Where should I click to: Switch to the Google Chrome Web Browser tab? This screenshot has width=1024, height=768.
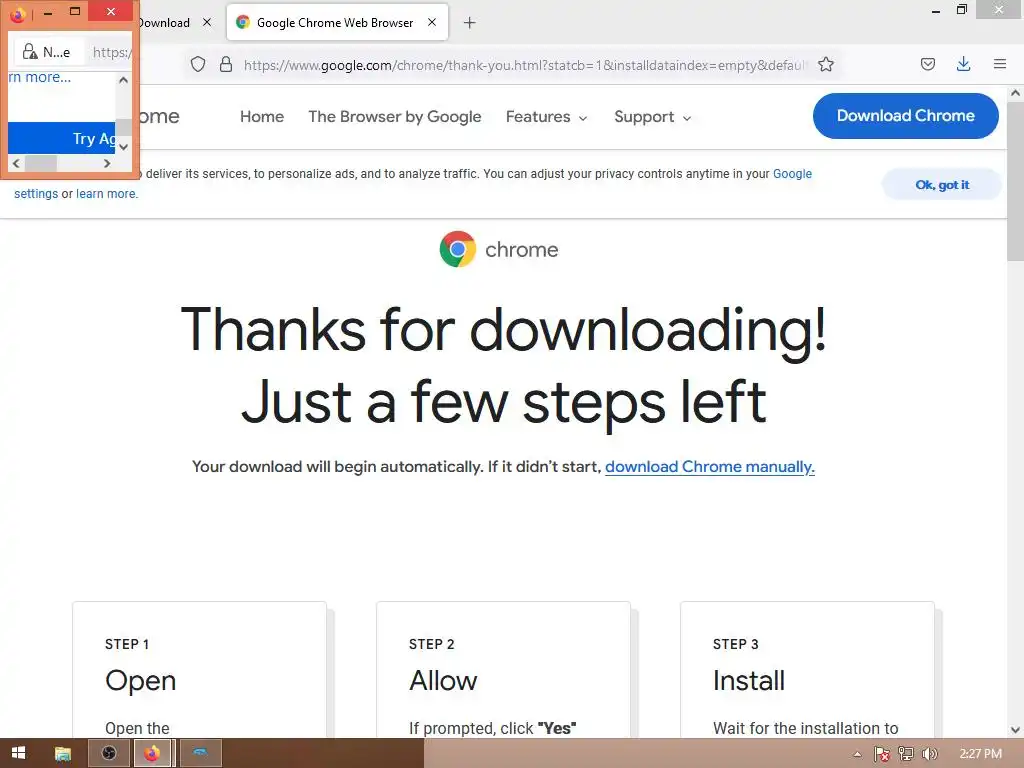coord(337,23)
